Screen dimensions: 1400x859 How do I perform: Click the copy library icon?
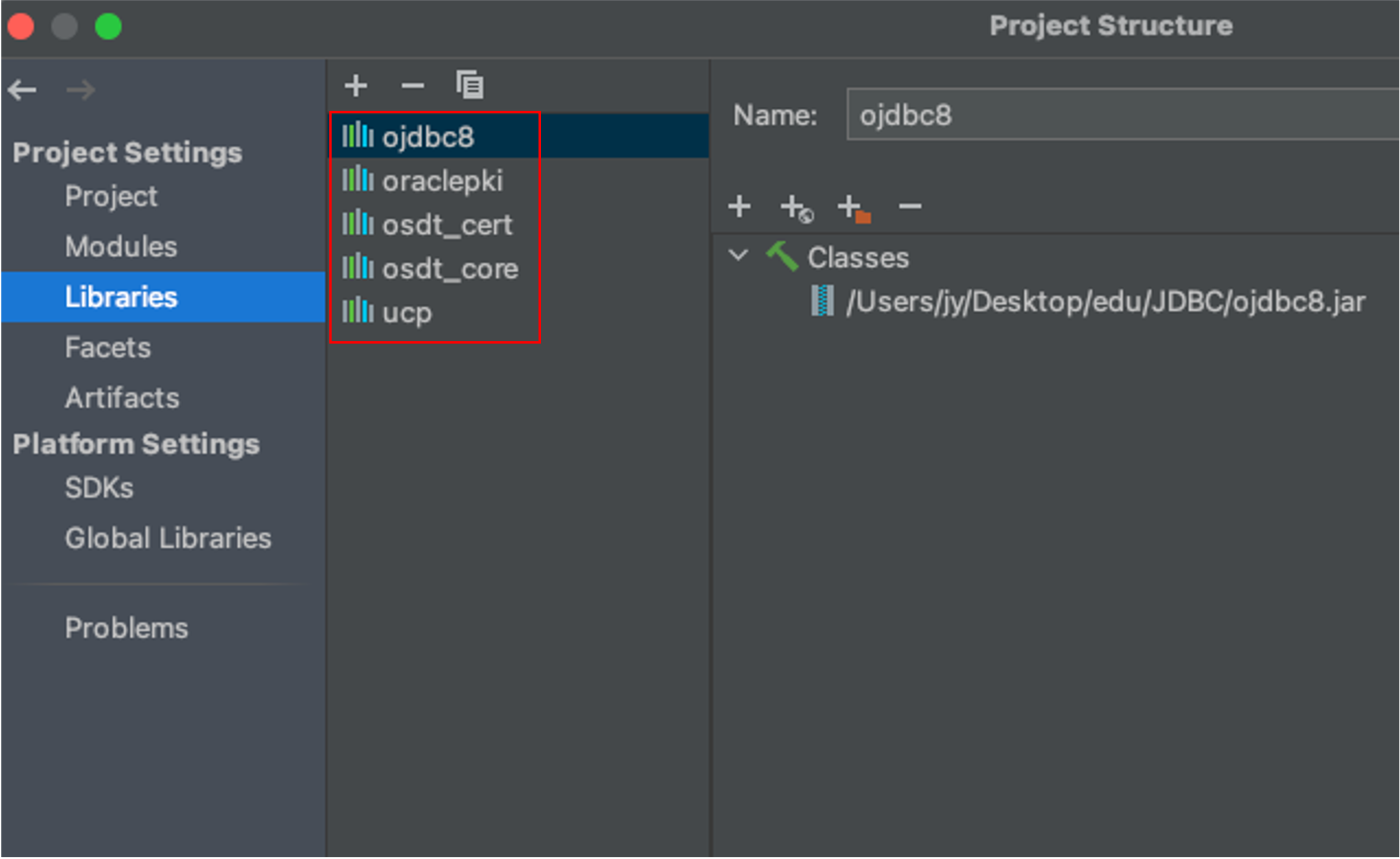coord(469,85)
